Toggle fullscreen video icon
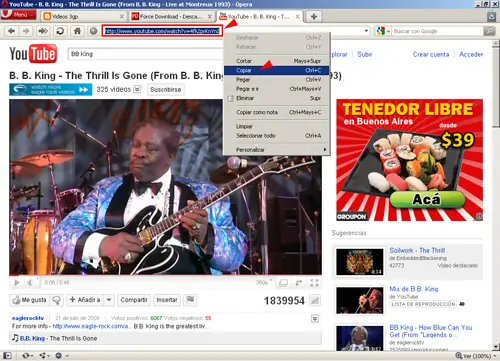The height and width of the screenshot is (361, 500). [314, 283]
